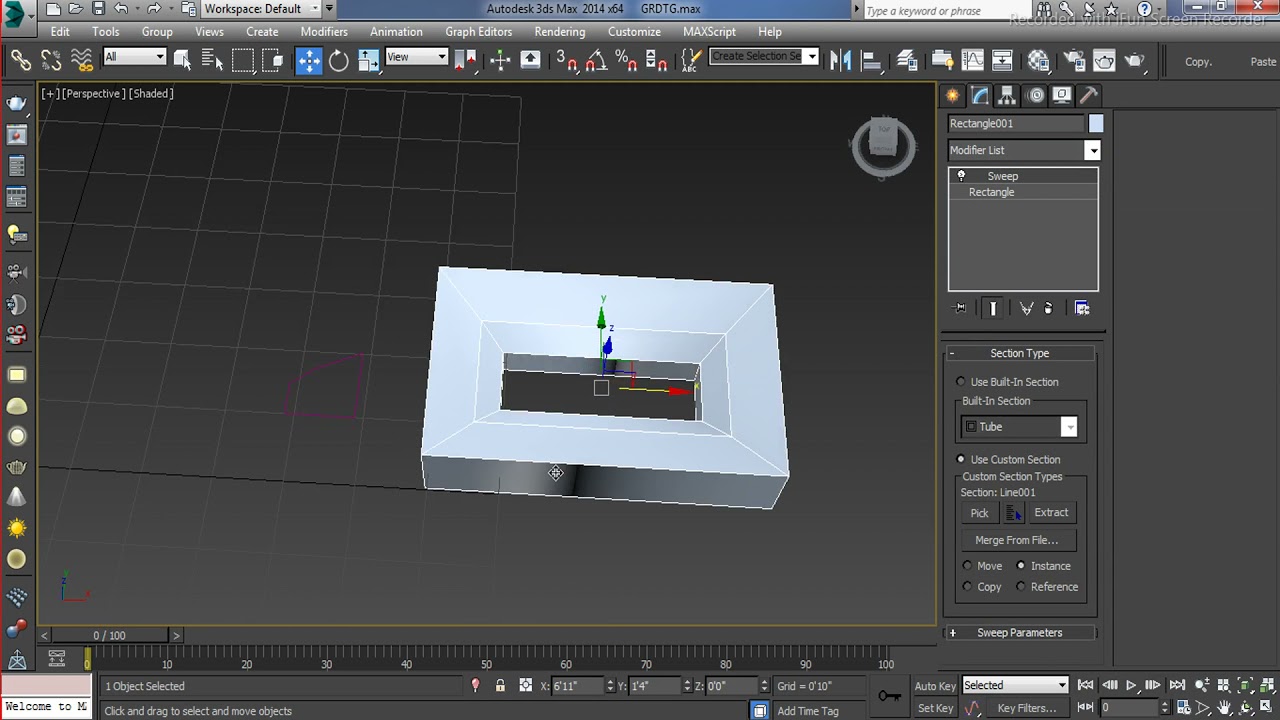Open the Animation menu
The height and width of the screenshot is (720, 1280).
[x=396, y=32]
